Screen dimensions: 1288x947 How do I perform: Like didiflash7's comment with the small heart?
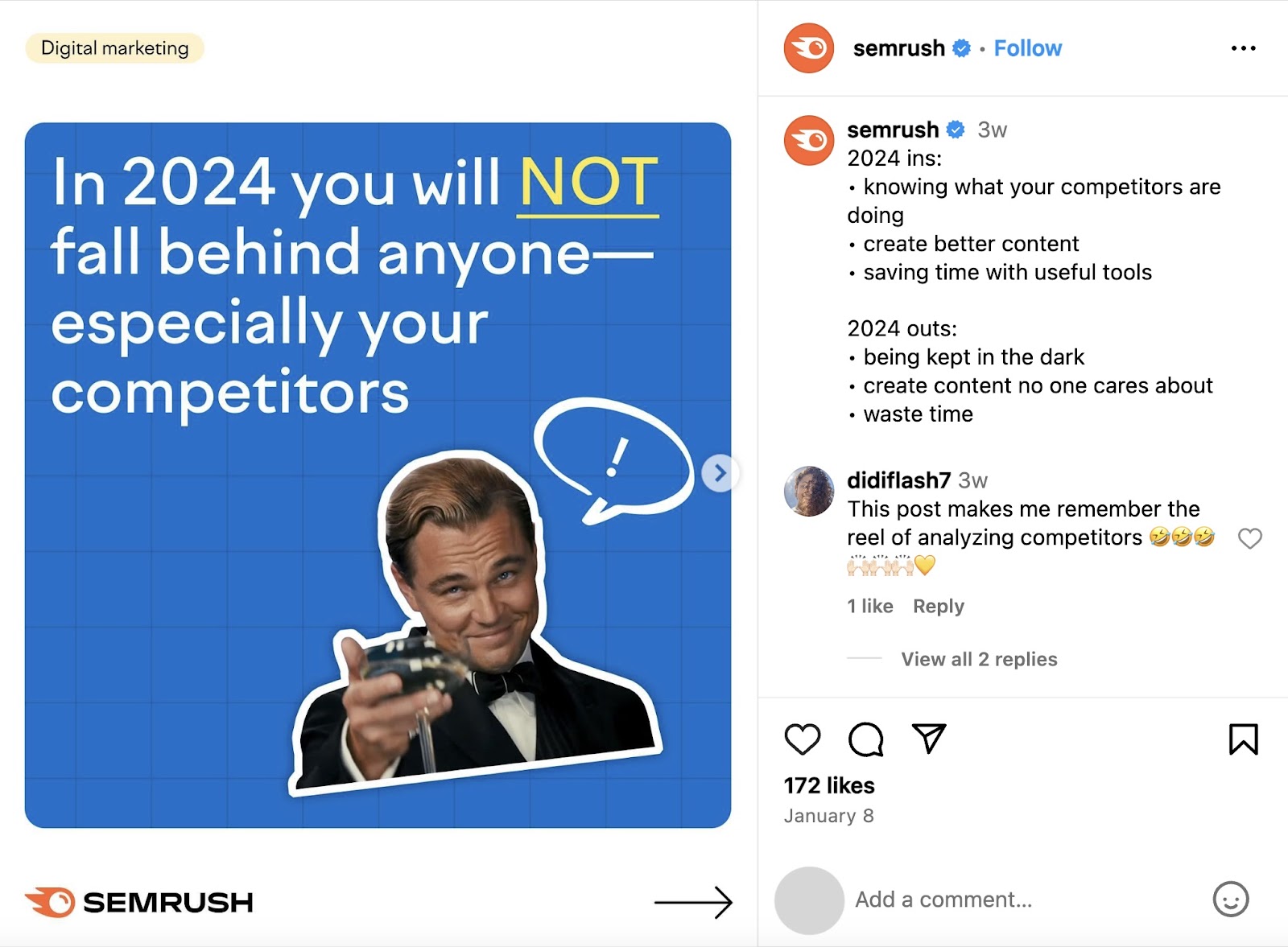pos(1249,538)
